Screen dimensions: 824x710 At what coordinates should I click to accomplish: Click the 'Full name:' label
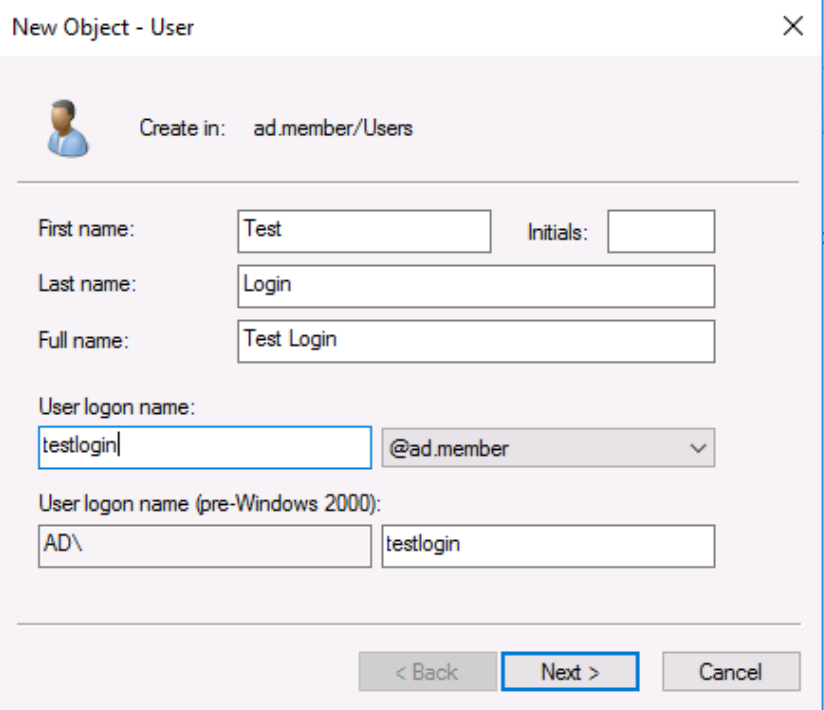(x=84, y=340)
